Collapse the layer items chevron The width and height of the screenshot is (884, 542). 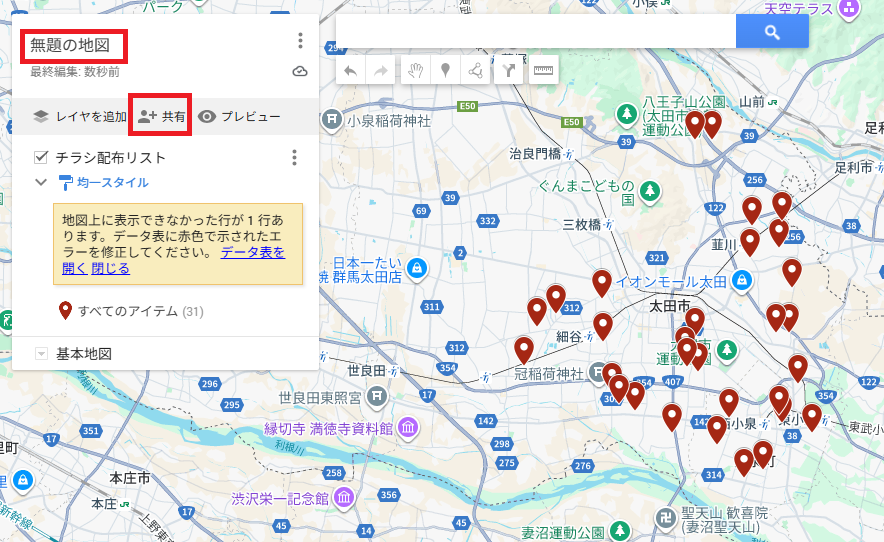click(x=41, y=182)
